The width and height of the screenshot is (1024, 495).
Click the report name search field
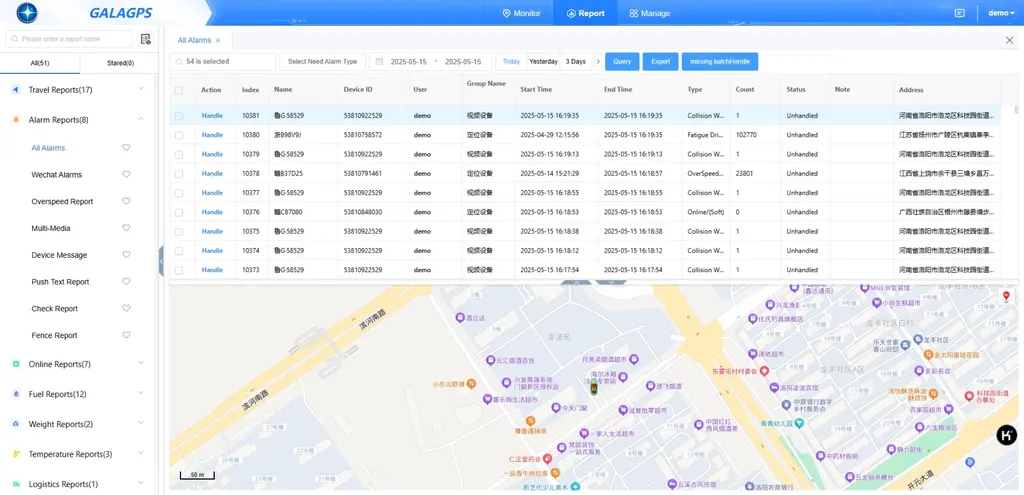coord(69,39)
